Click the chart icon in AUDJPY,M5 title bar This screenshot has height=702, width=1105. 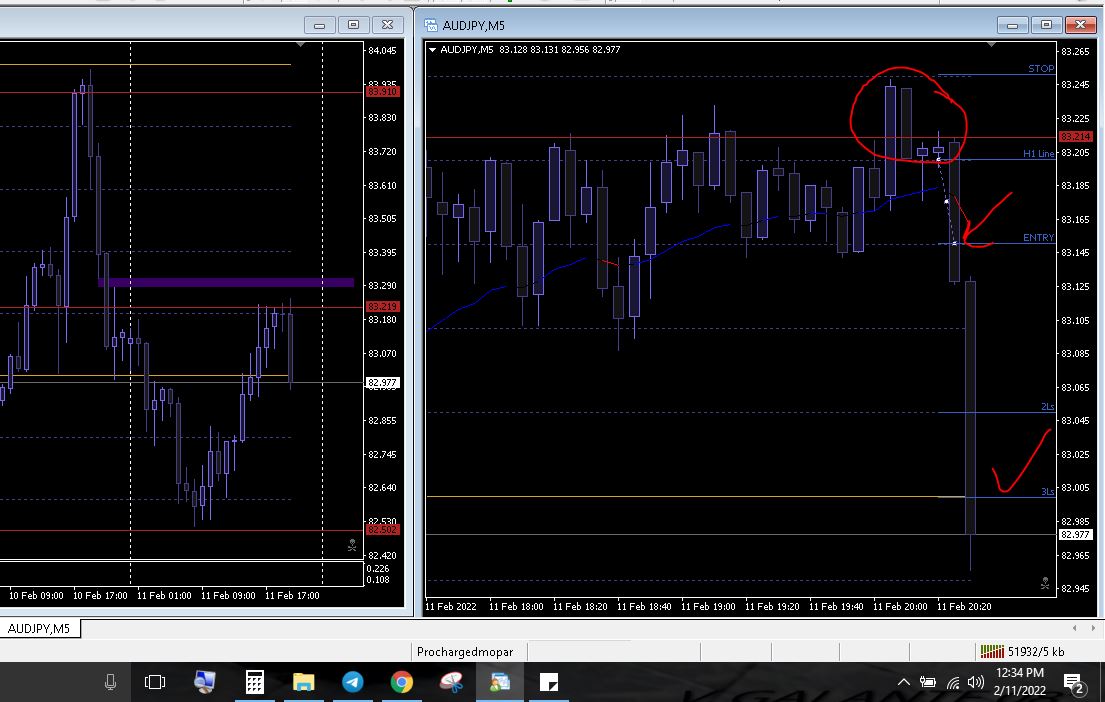(x=431, y=25)
